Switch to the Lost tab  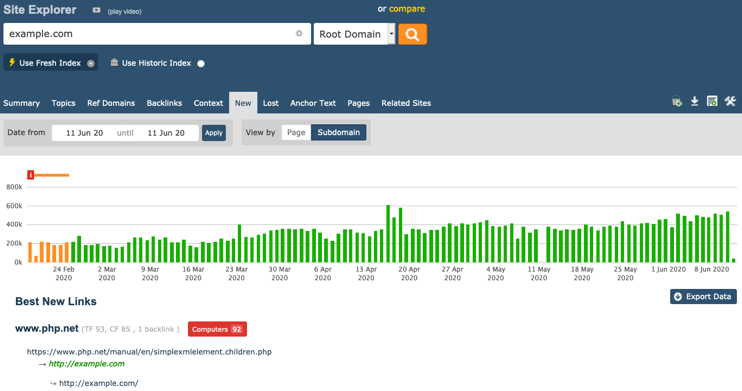[271, 103]
